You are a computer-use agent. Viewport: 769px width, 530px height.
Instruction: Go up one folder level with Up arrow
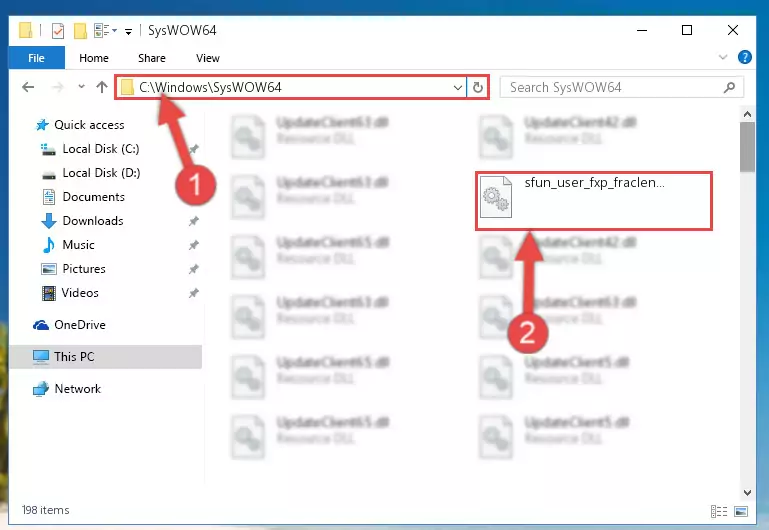[x=102, y=87]
